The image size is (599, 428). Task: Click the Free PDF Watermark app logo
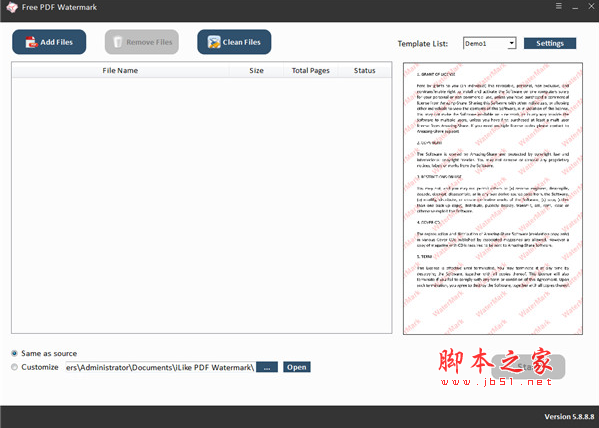click(x=12, y=7)
